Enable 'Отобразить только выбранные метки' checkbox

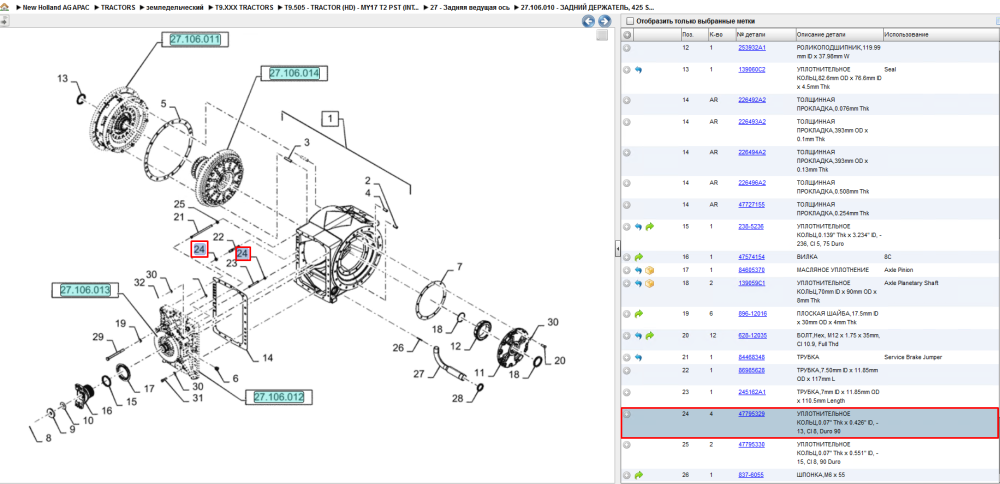coord(630,21)
